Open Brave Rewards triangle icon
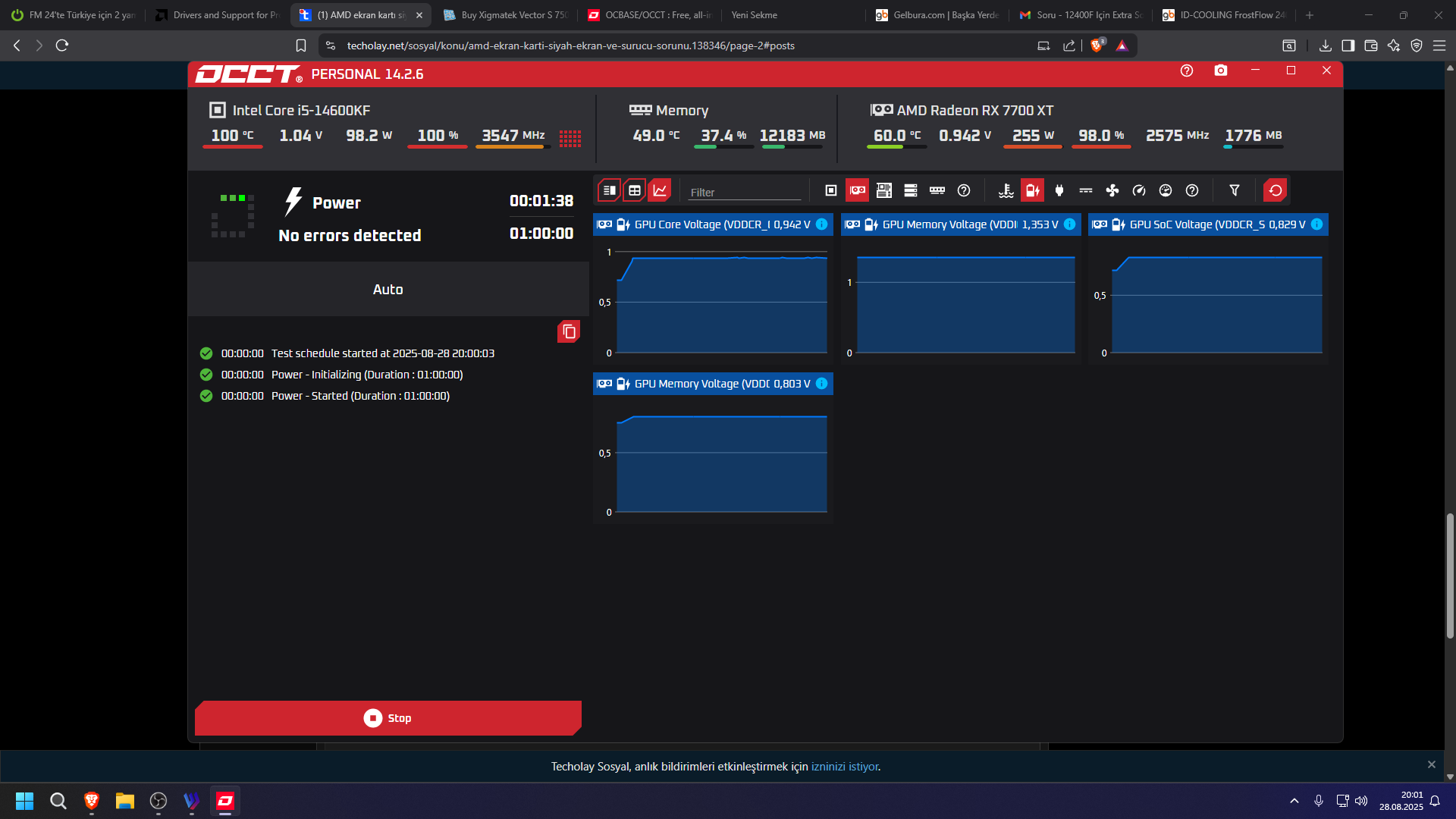Image resolution: width=1456 pixels, height=819 pixels. (x=1122, y=45)
